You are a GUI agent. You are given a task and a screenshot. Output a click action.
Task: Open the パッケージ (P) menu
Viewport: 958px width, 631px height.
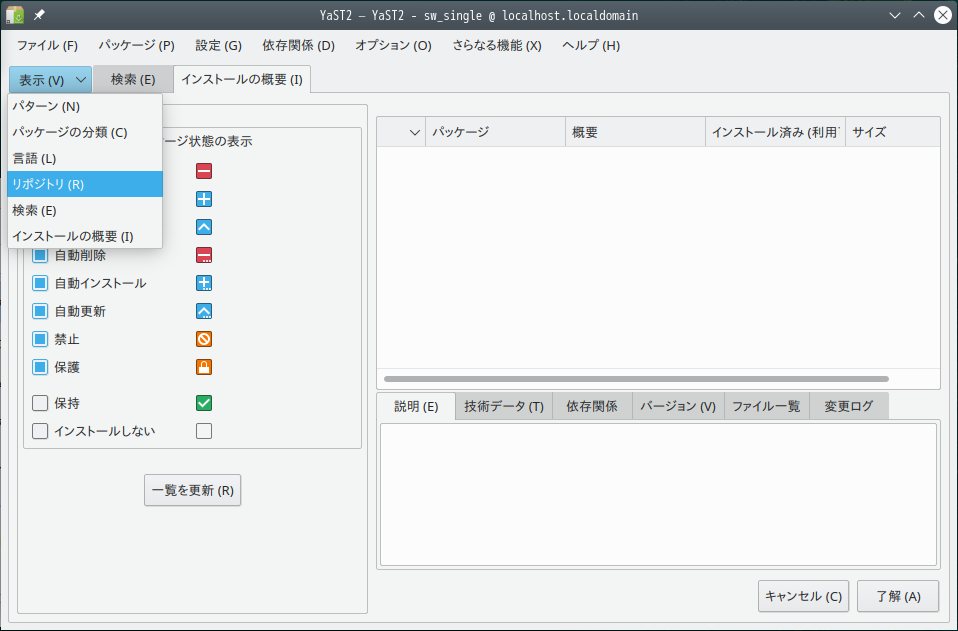(x=137, y=45)
